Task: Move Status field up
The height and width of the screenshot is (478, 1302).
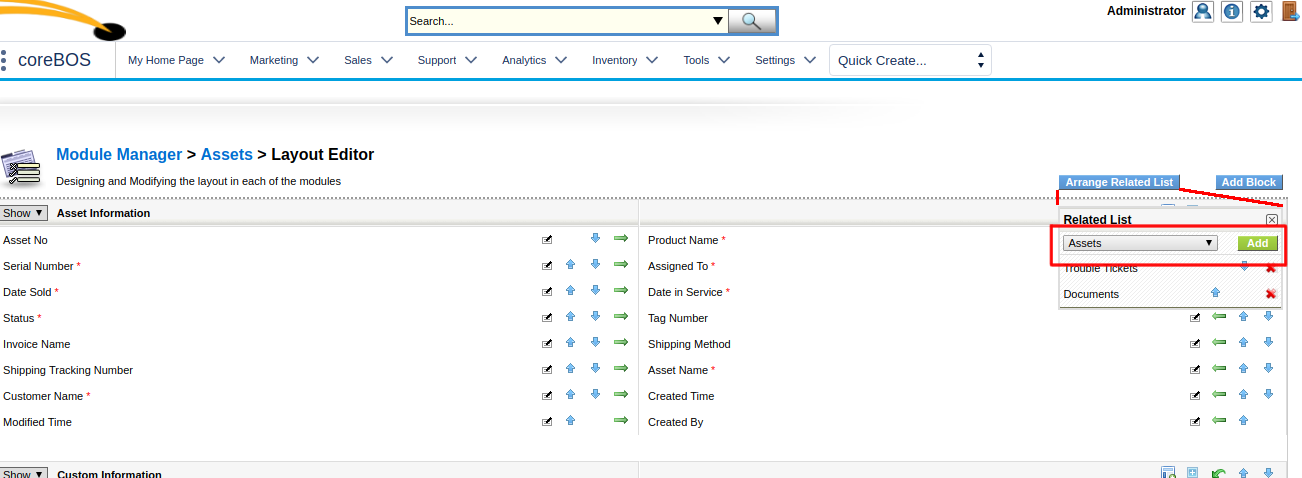Action: 570,317
